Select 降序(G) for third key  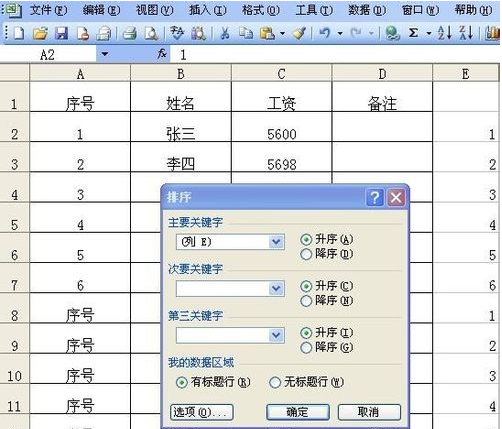point(326,347)
